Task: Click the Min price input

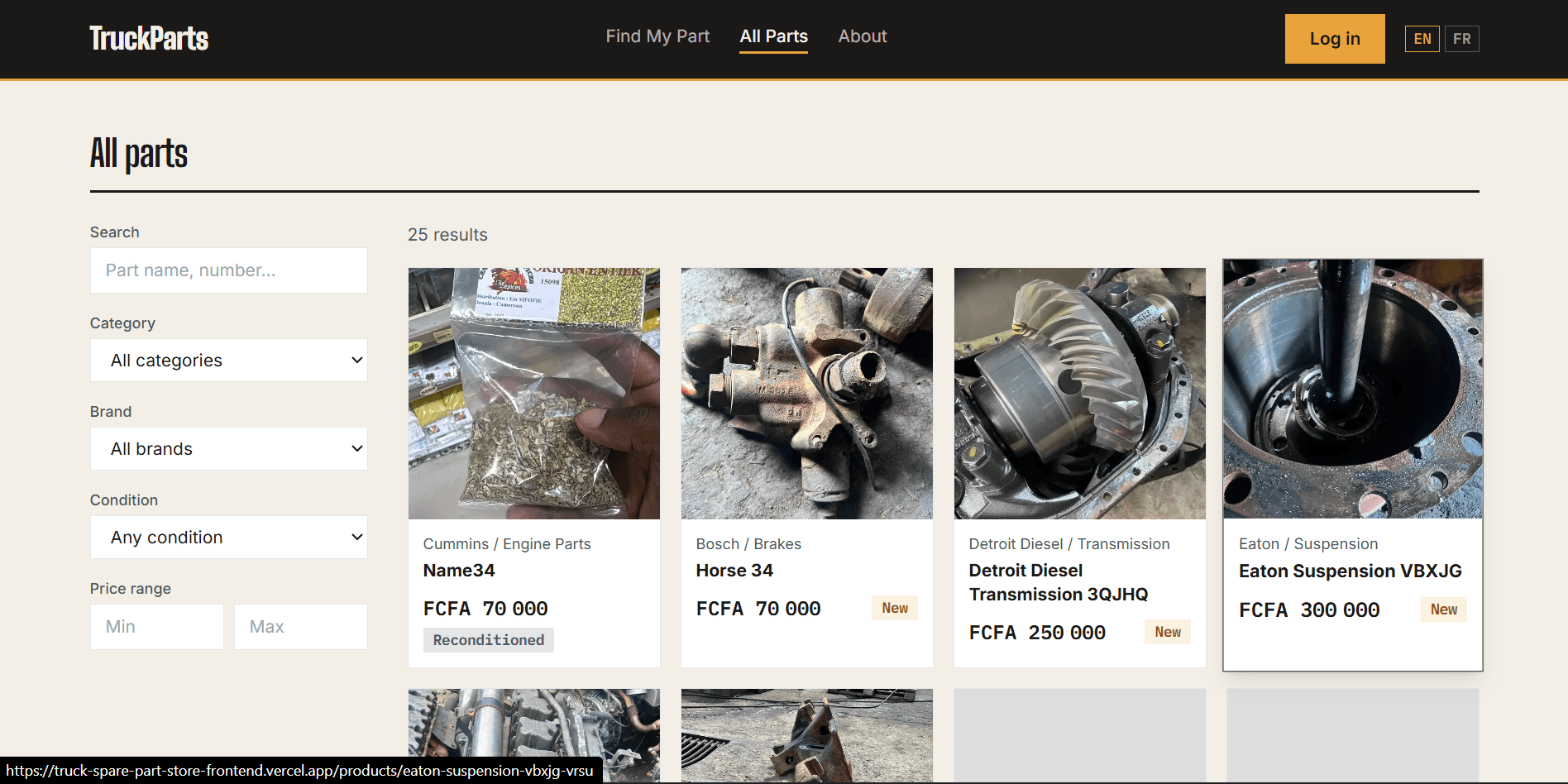Action: 157,627
